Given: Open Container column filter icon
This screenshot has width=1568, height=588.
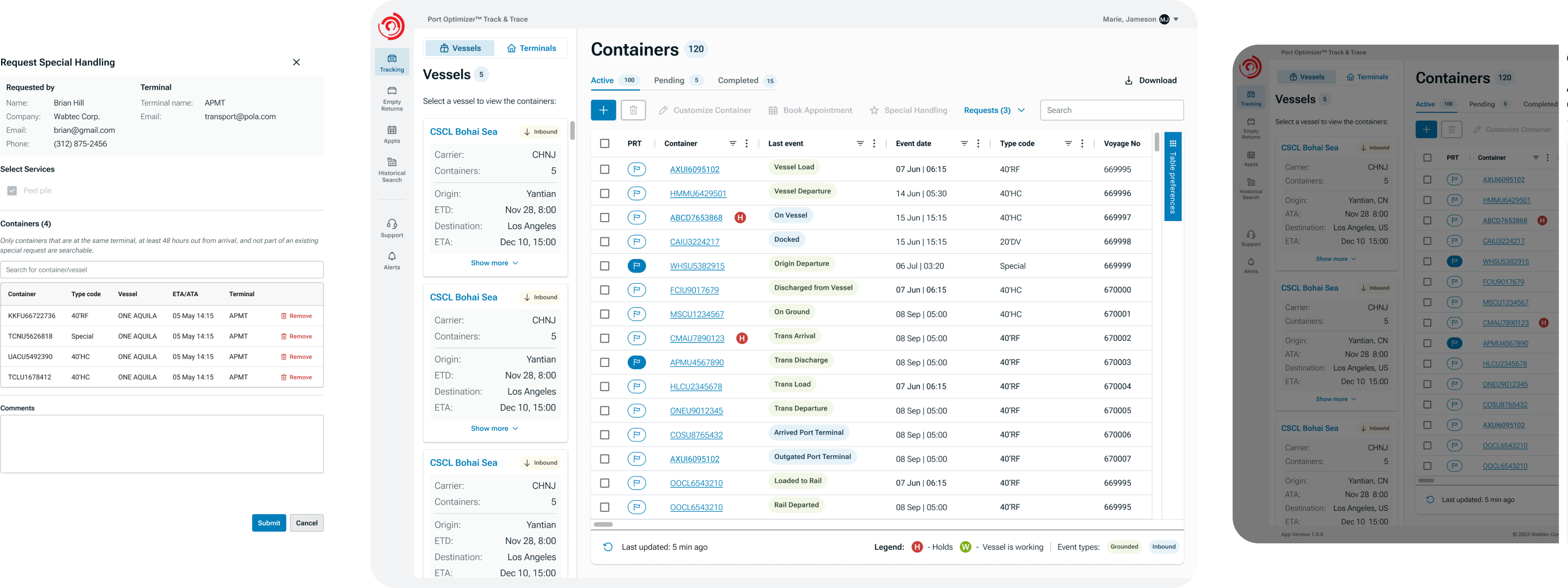Looking at the screenshot, I should coord(732,144).
